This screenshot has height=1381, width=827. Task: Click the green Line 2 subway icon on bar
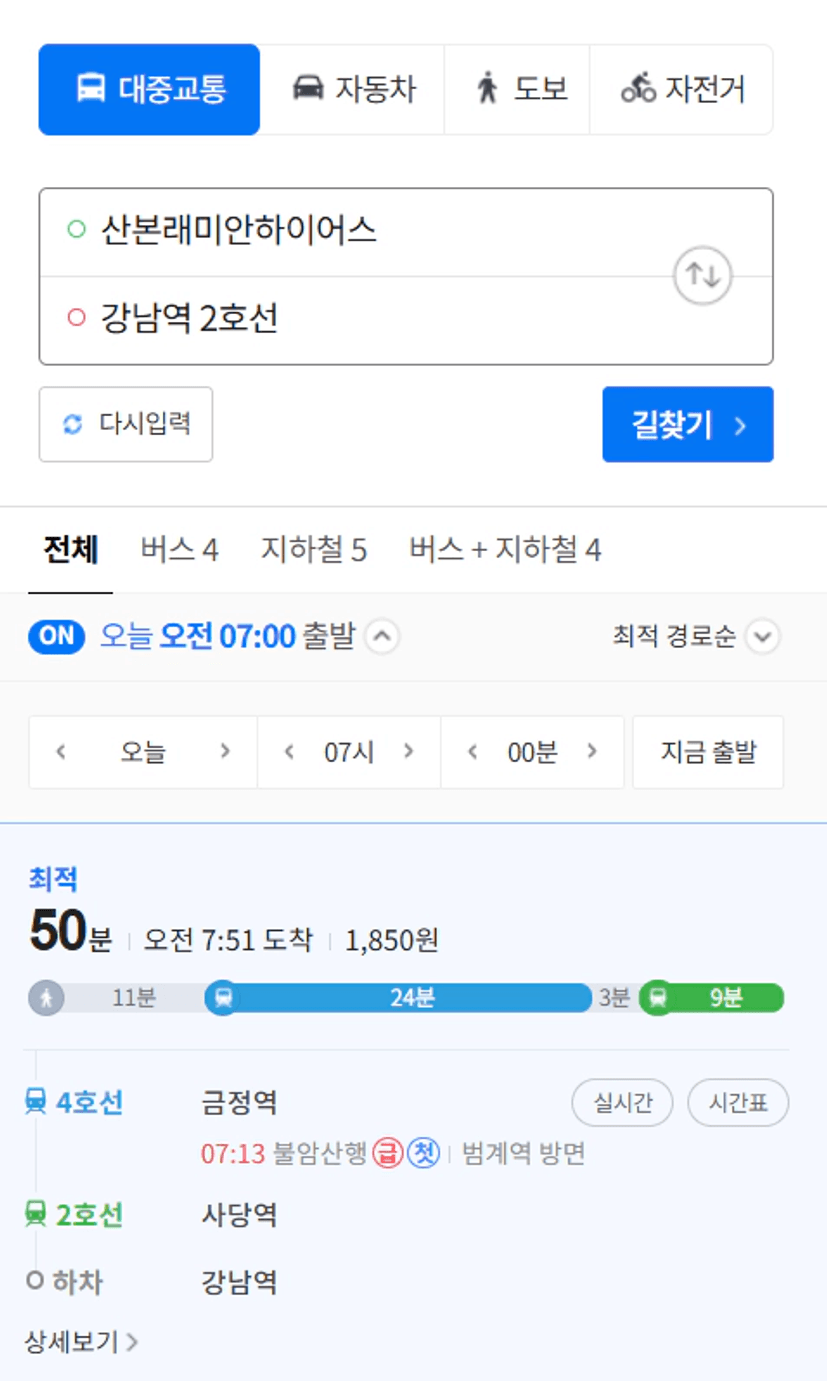click(x=657, y=997)
